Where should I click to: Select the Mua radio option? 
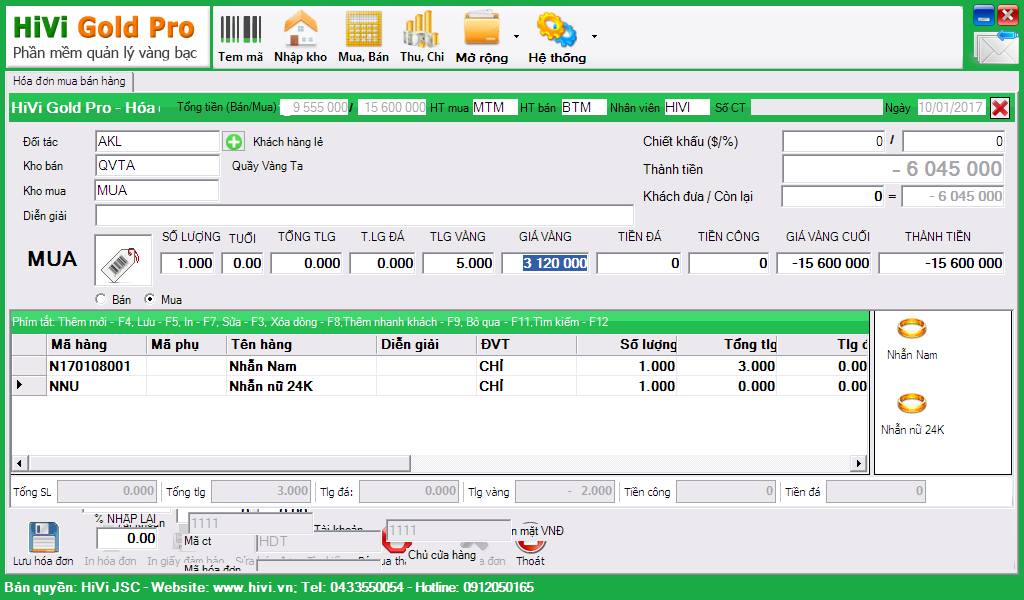150,299
